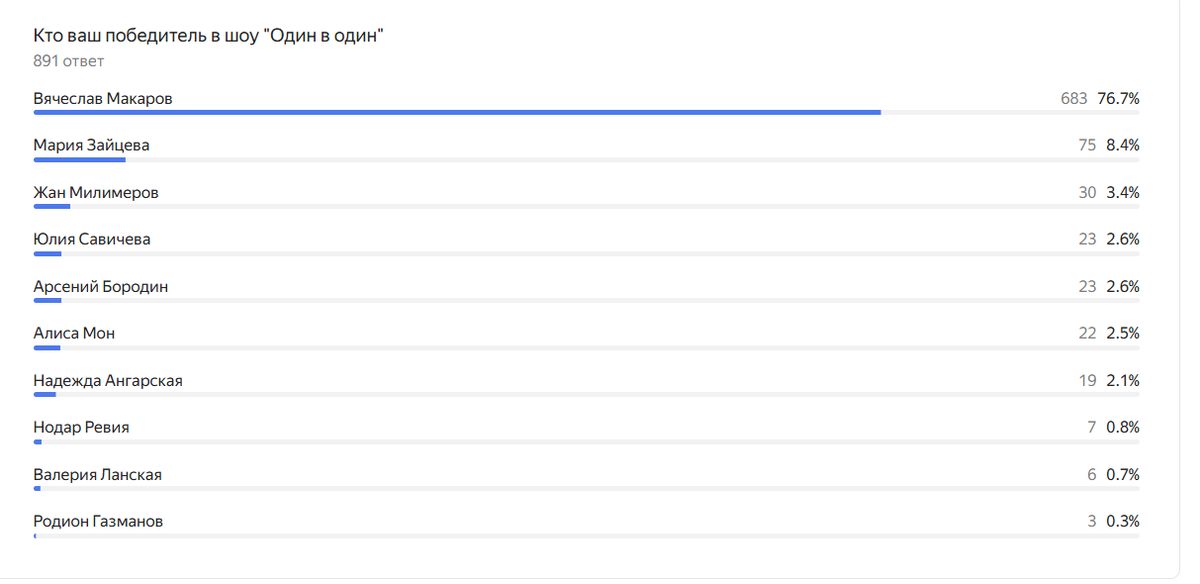This screenshot has height=584, width=1200.
Task: Click the poll title "Кто ваш победитель"
Action: 209,36
